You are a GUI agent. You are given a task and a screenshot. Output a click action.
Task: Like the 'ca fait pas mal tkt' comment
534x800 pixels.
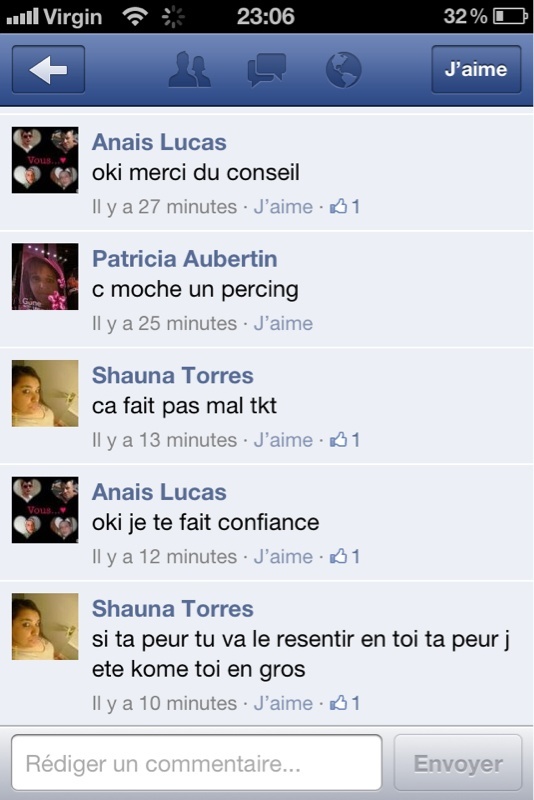pos(283,440)
